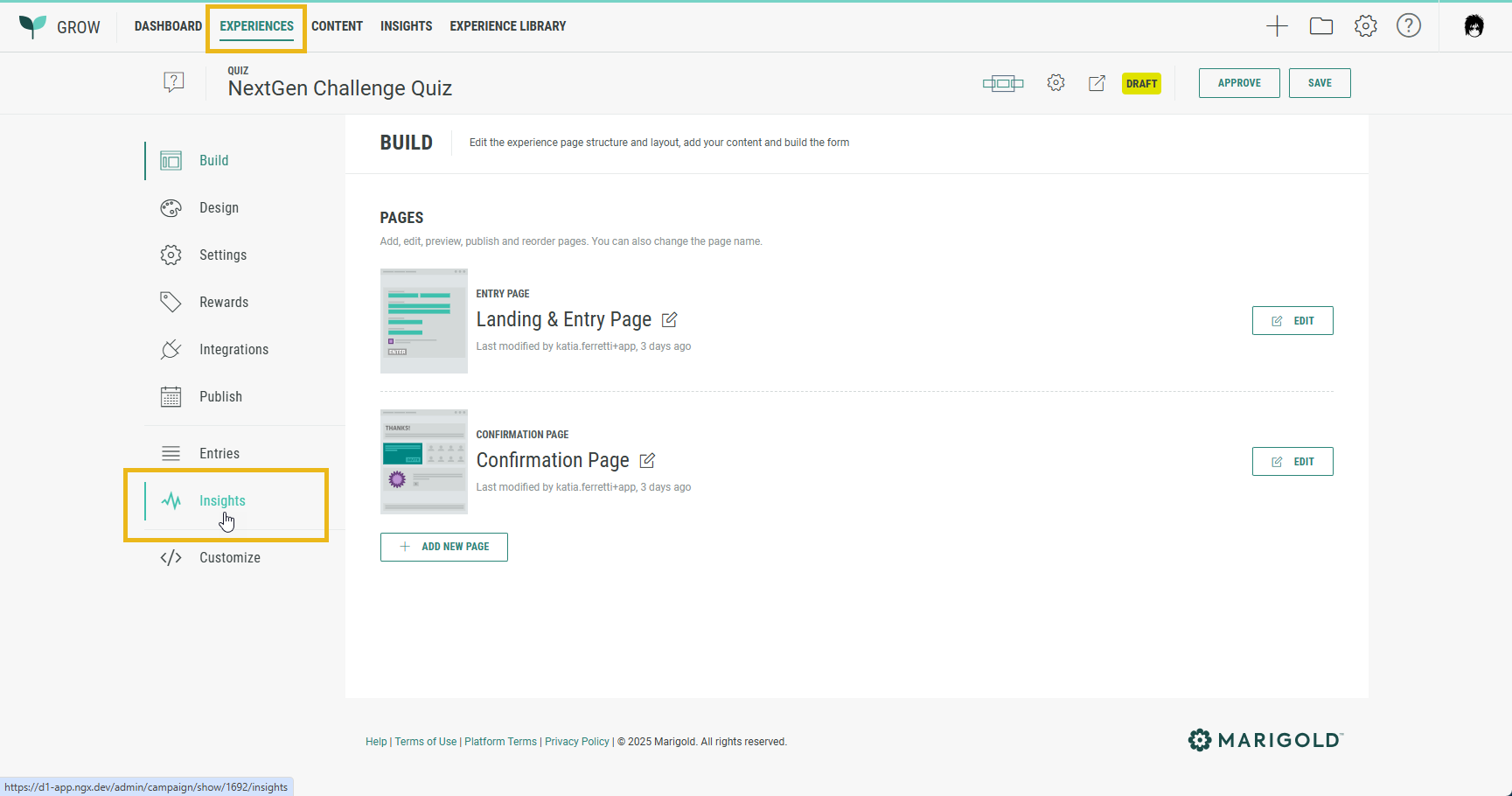Add a new page to quiz
Viewport: 1512px width, 796px height.
pos(444,547)
